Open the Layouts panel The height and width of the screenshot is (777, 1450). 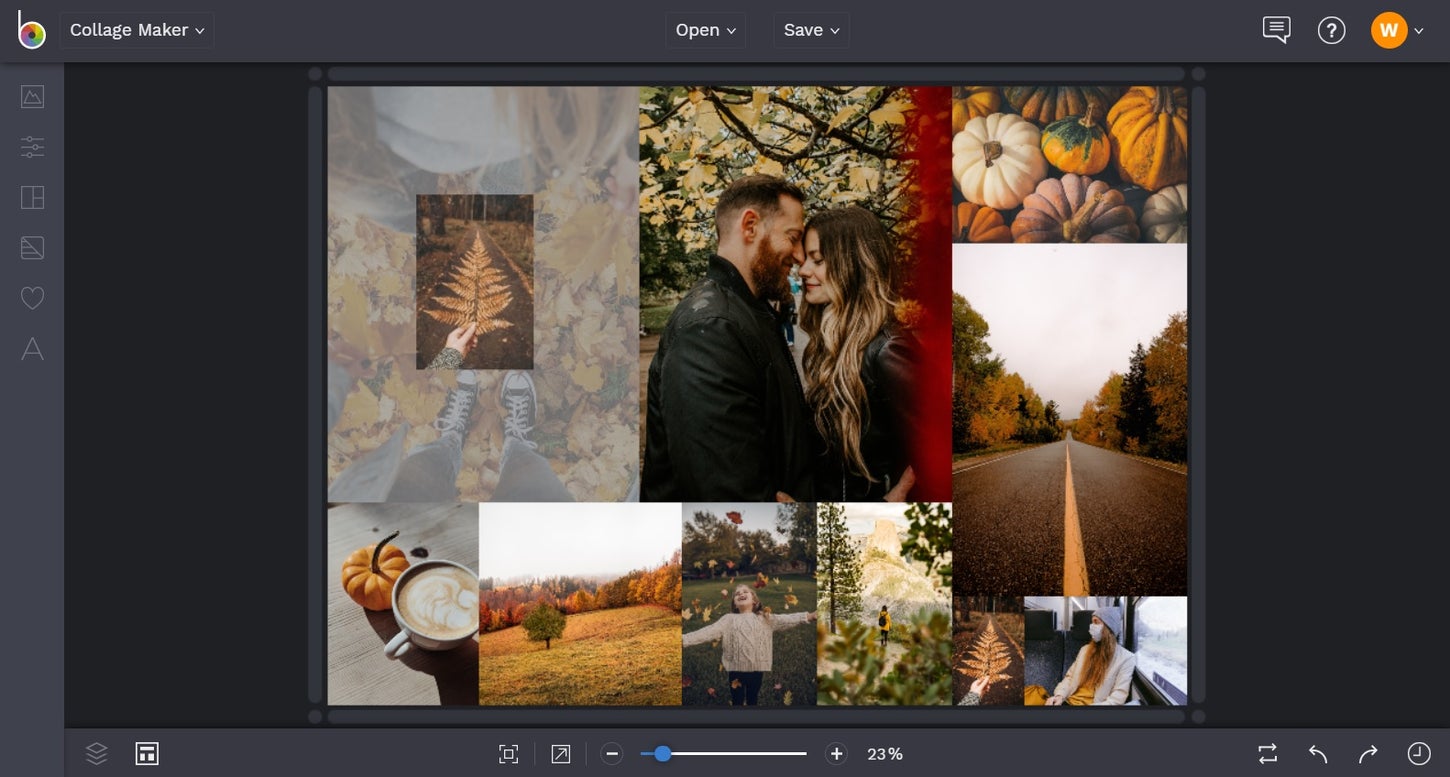tap(32, 197)
